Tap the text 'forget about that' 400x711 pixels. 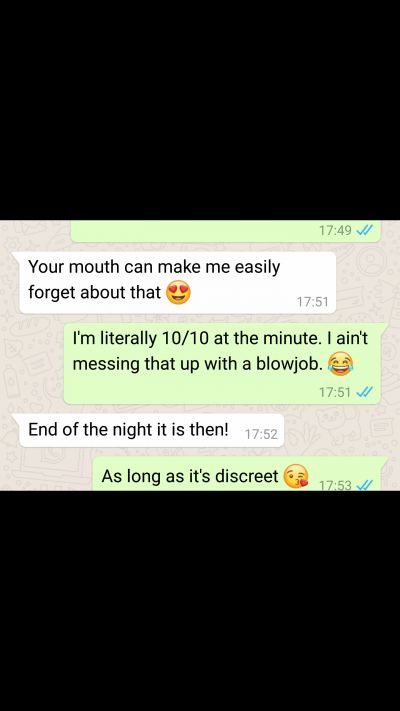click(x=94, y=293)
